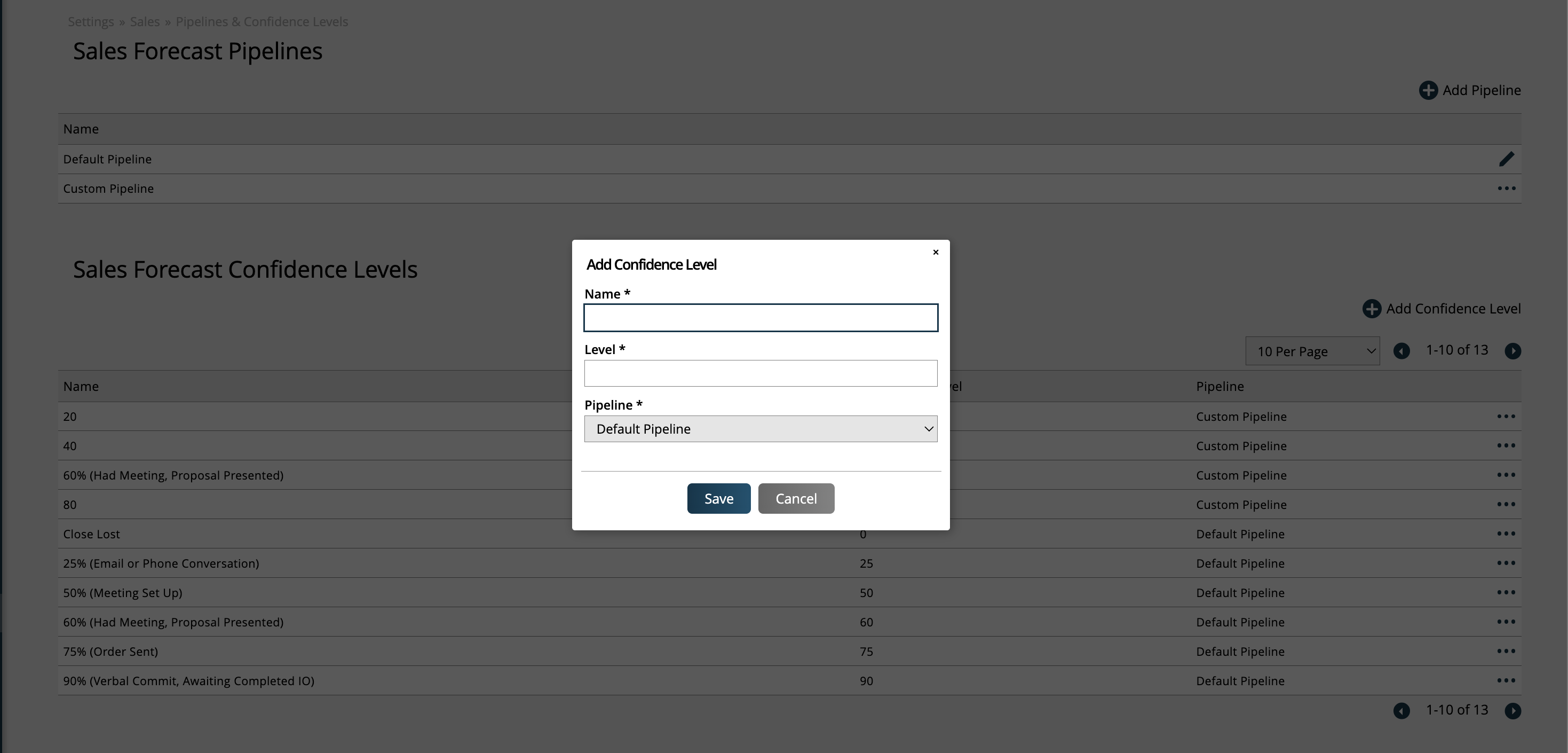Click inside the Name field of the modal
Image resolution: width=1568 pixels, height=753 pixels.
click(x=761, y=317)
